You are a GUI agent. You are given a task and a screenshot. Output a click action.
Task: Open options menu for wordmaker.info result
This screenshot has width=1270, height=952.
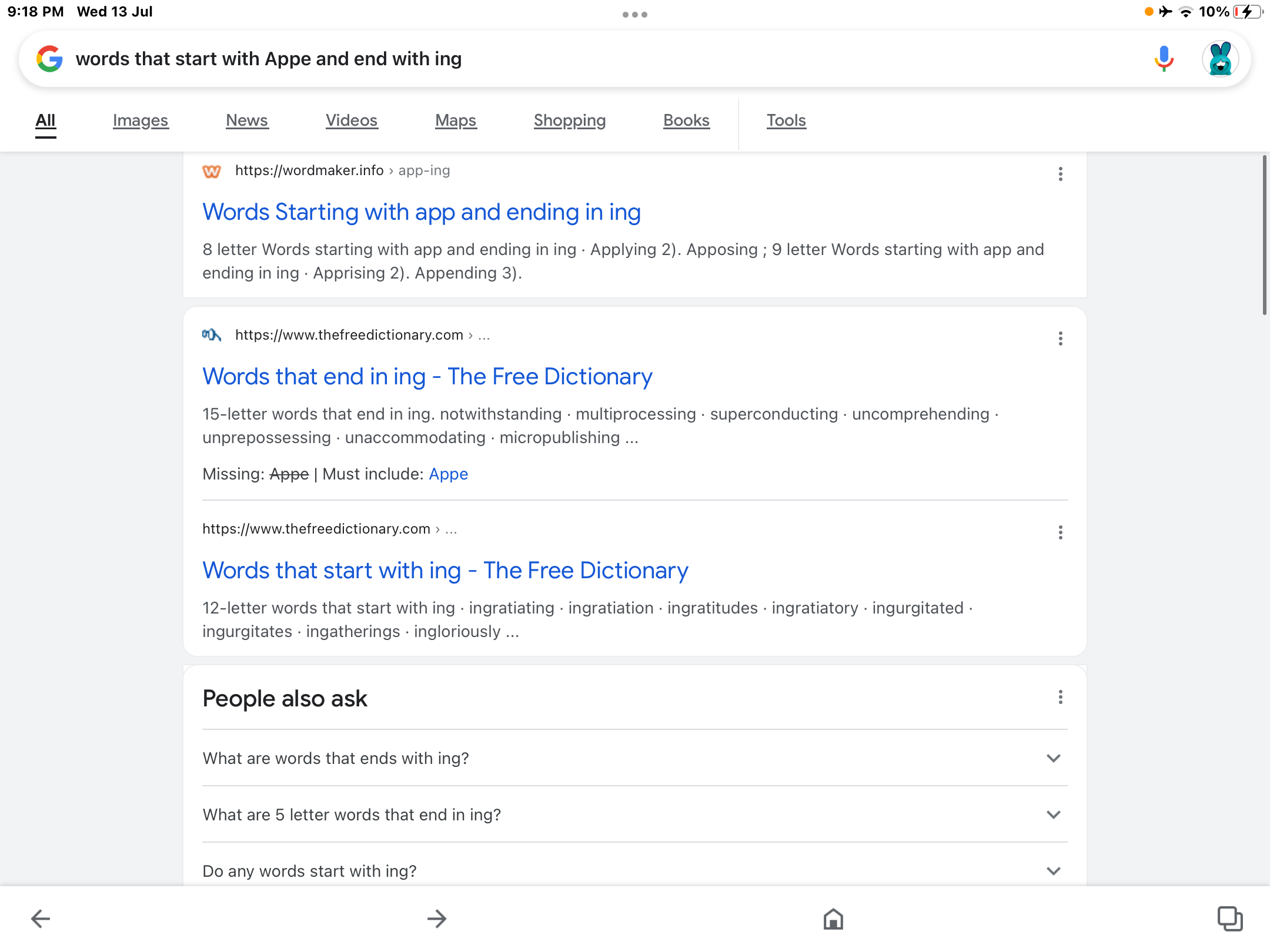tap(1060, 174)
